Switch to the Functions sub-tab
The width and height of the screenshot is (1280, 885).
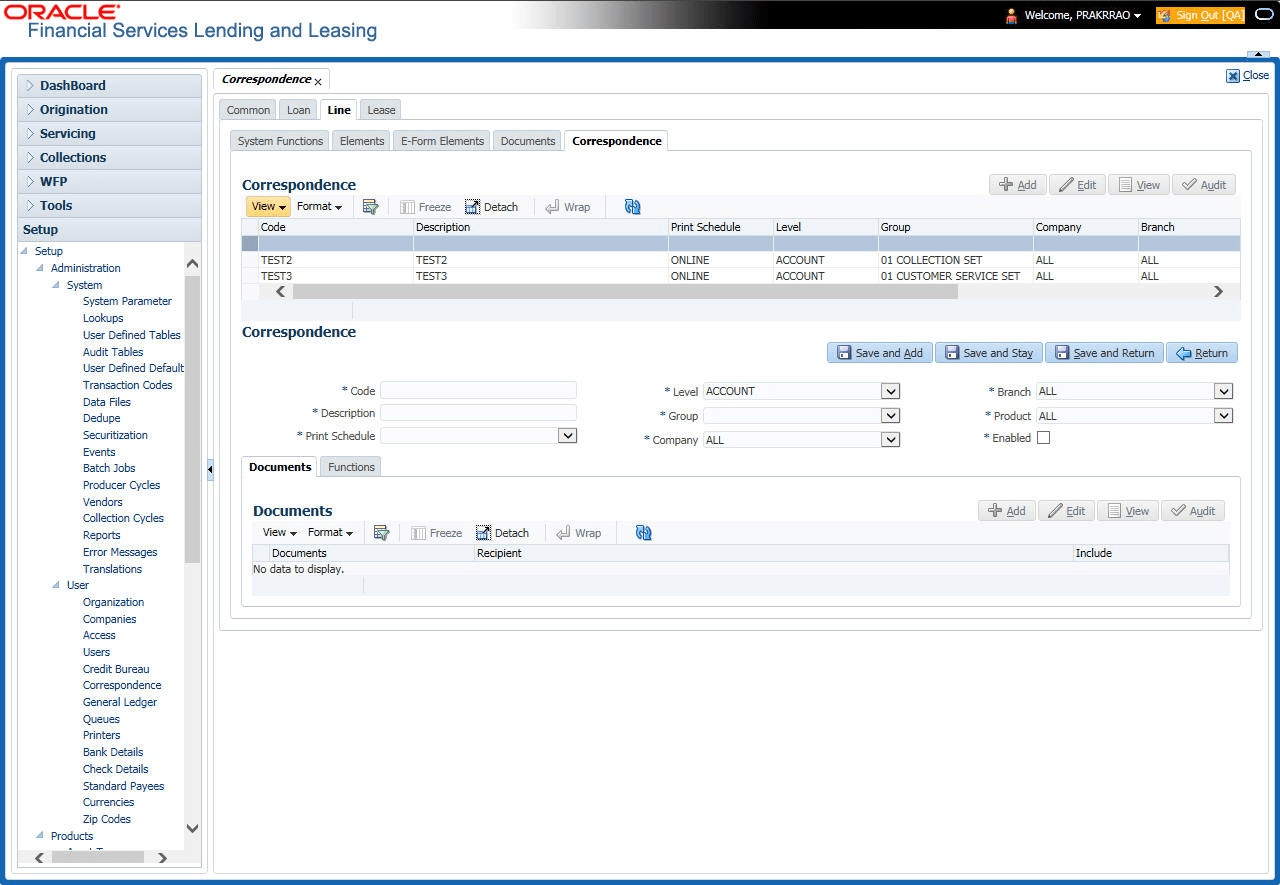351,467
